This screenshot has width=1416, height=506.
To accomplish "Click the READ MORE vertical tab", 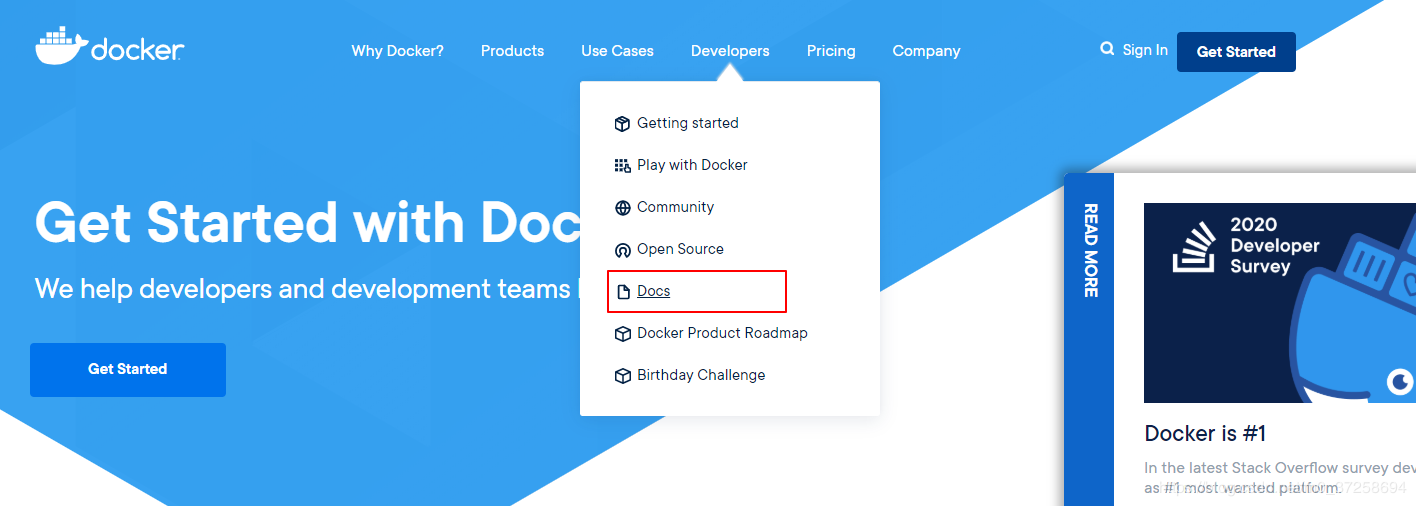I will pyautogui.click(x=1090, y=340).
